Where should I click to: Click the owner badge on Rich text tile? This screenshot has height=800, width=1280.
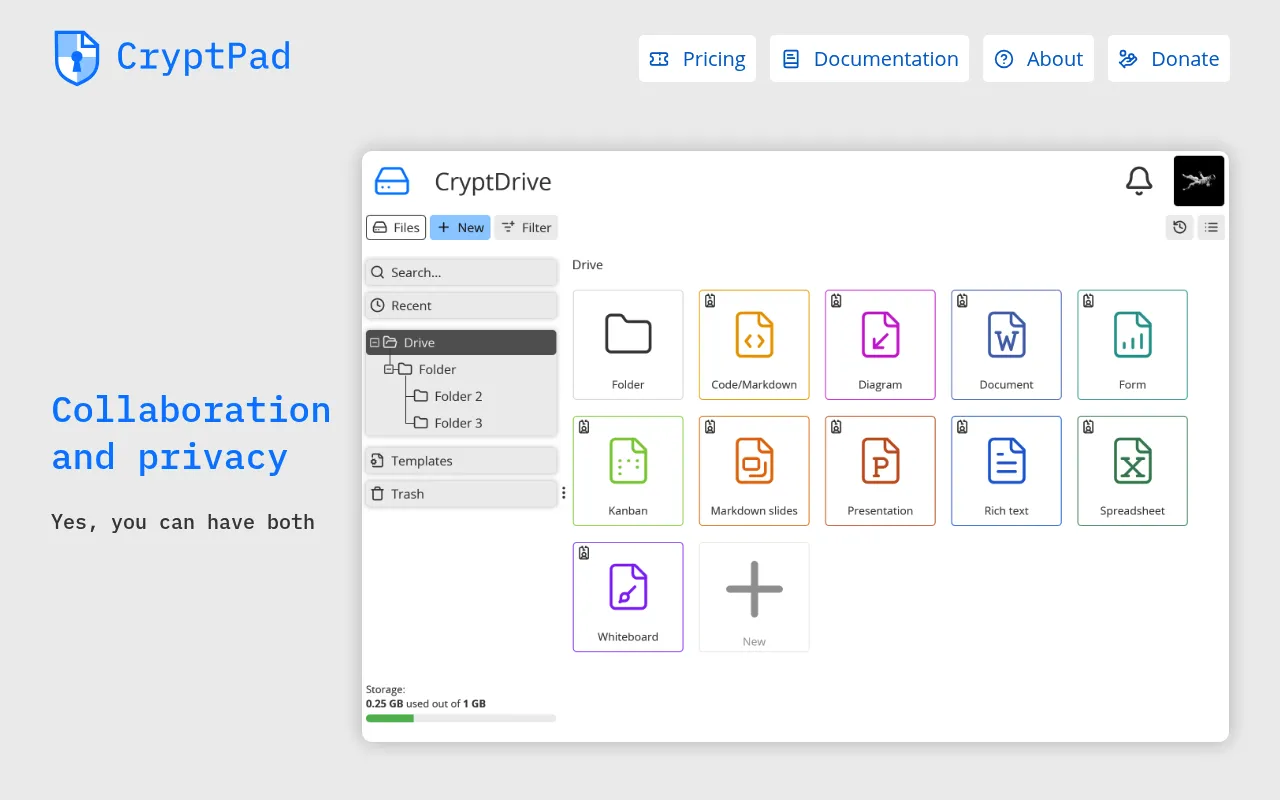(962, 426)
